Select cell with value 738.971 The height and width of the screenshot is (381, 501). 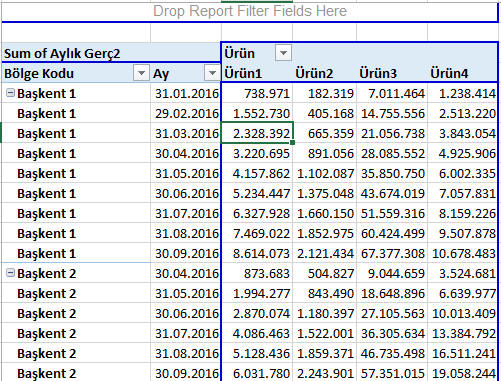click(257, 93)
